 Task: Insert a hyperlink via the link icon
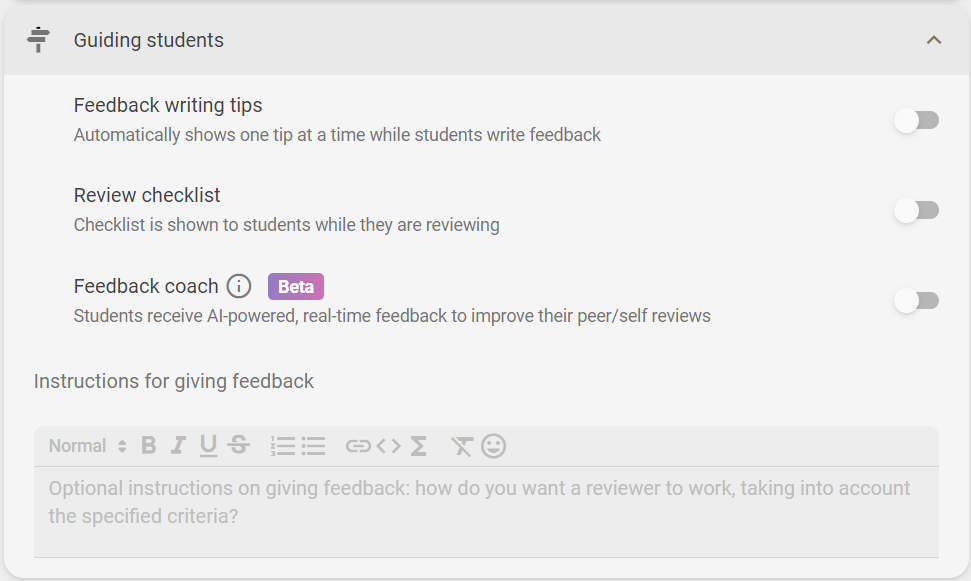click(358, 445)
